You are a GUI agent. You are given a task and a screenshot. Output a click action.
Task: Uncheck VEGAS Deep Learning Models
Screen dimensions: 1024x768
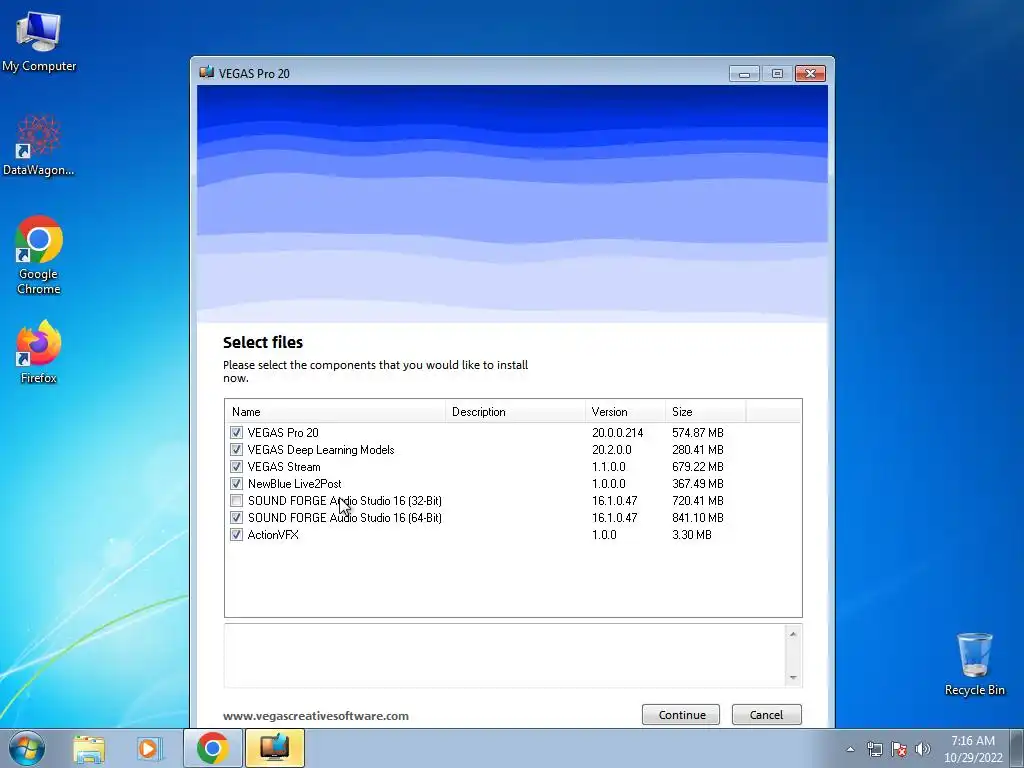(236, 450)
